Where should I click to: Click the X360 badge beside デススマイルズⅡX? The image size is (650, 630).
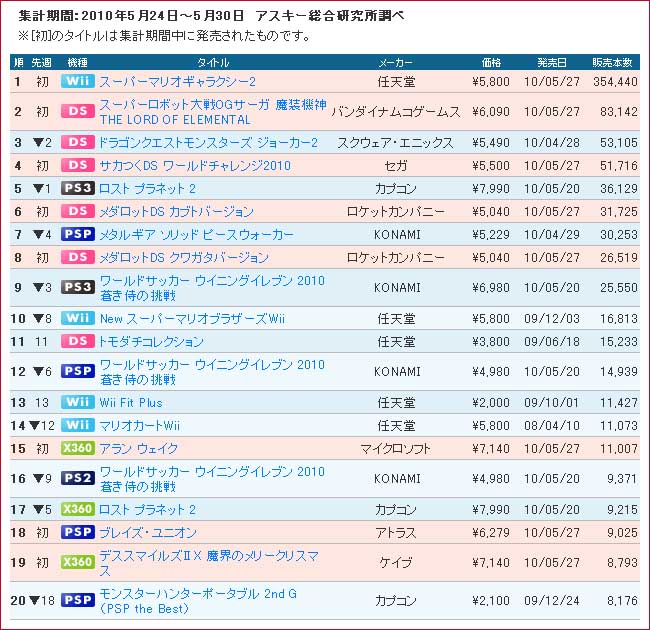pyautogui.click(x=78, y=562)
